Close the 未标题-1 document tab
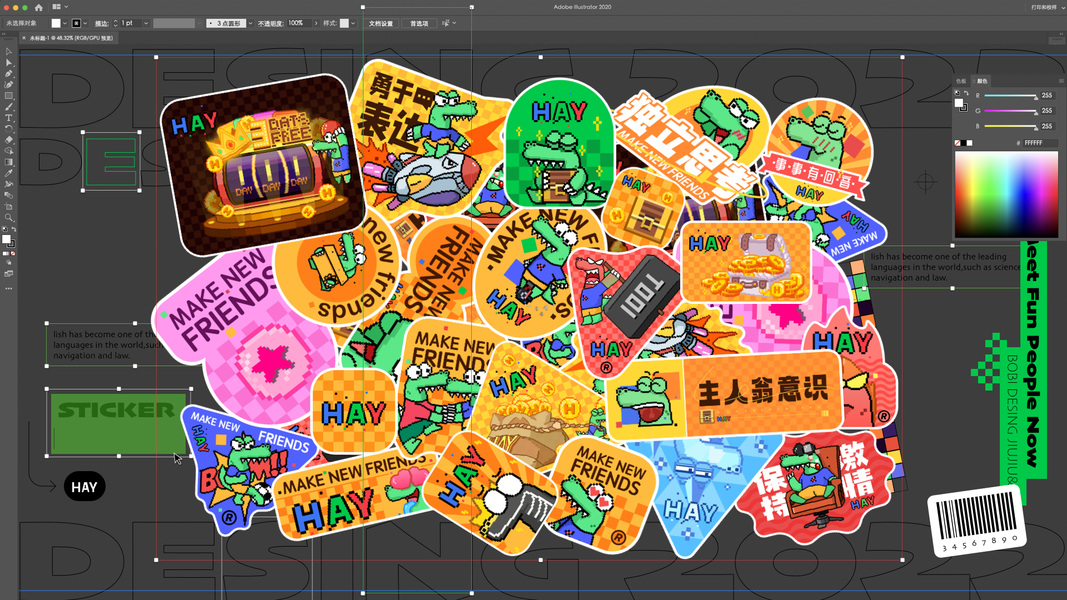This screenshot has width=1067, height=600. 24,38
